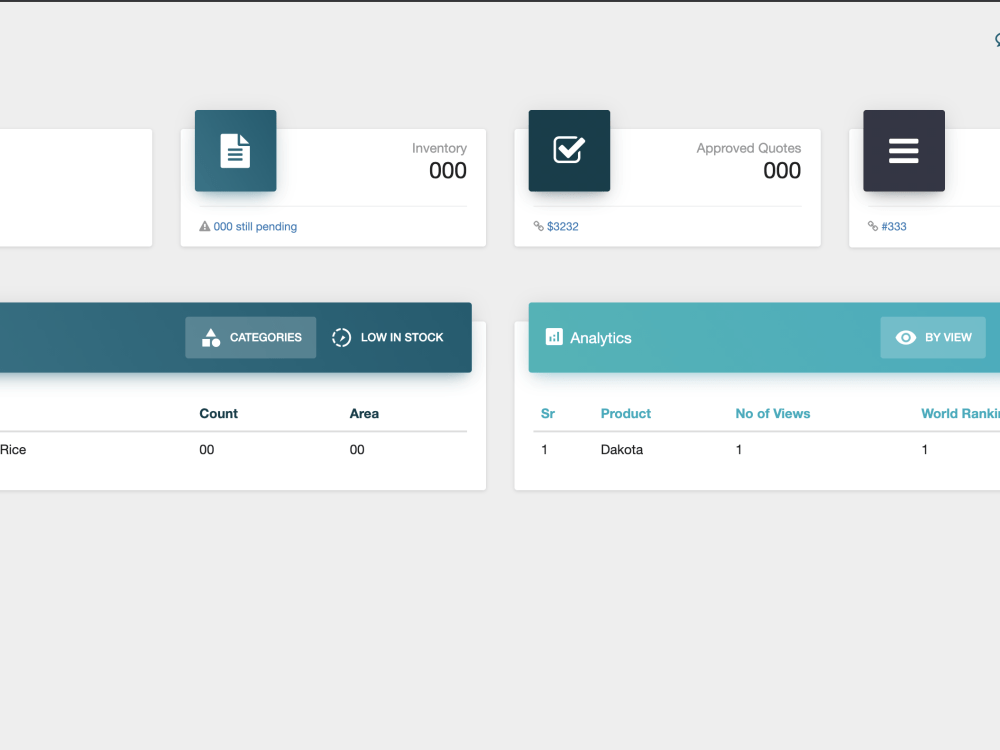Viewport: 1000px width, 750px height.
Task: Select the Rice row label
Action: (13, 450)
